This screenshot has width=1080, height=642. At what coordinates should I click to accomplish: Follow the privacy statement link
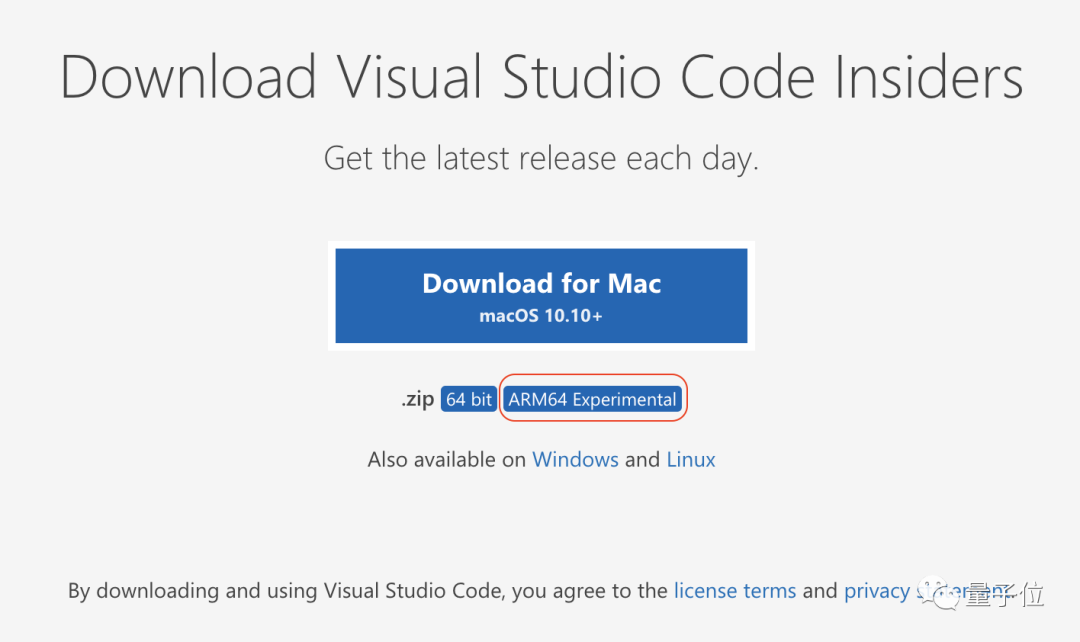pos(876,591)
